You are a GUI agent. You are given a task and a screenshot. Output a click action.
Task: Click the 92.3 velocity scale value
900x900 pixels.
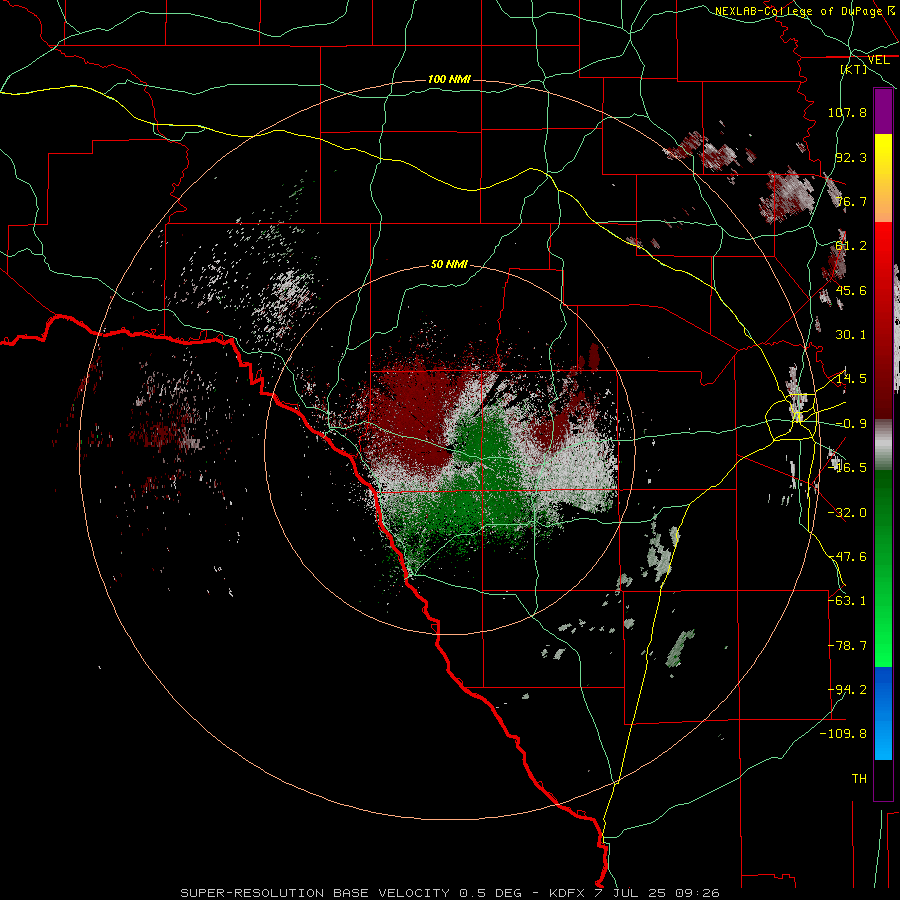[x=851, y=157]
